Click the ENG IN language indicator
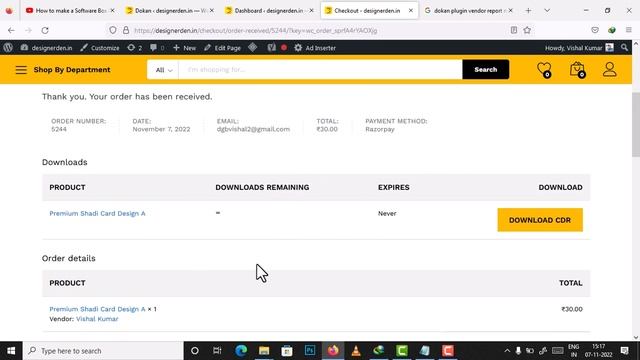640x360 pixels. coord(573,351)
